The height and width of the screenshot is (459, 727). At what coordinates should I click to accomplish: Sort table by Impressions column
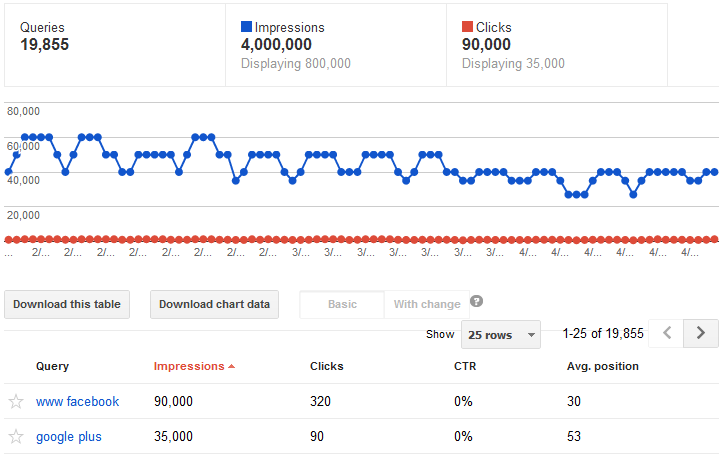coord(189,366)
